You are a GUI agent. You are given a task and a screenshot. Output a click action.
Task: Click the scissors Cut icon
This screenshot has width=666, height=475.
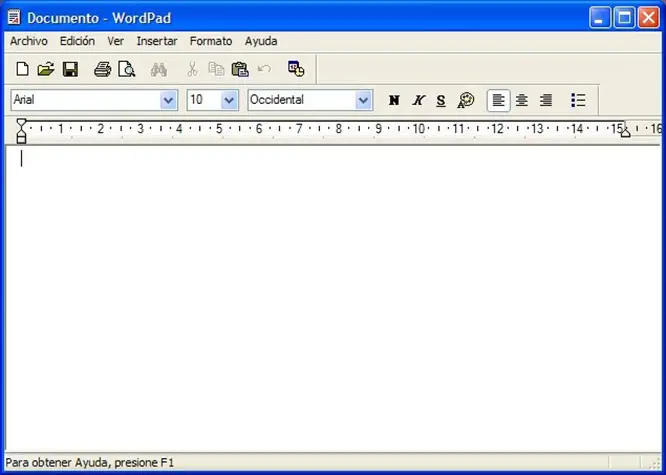click(192, 69)
